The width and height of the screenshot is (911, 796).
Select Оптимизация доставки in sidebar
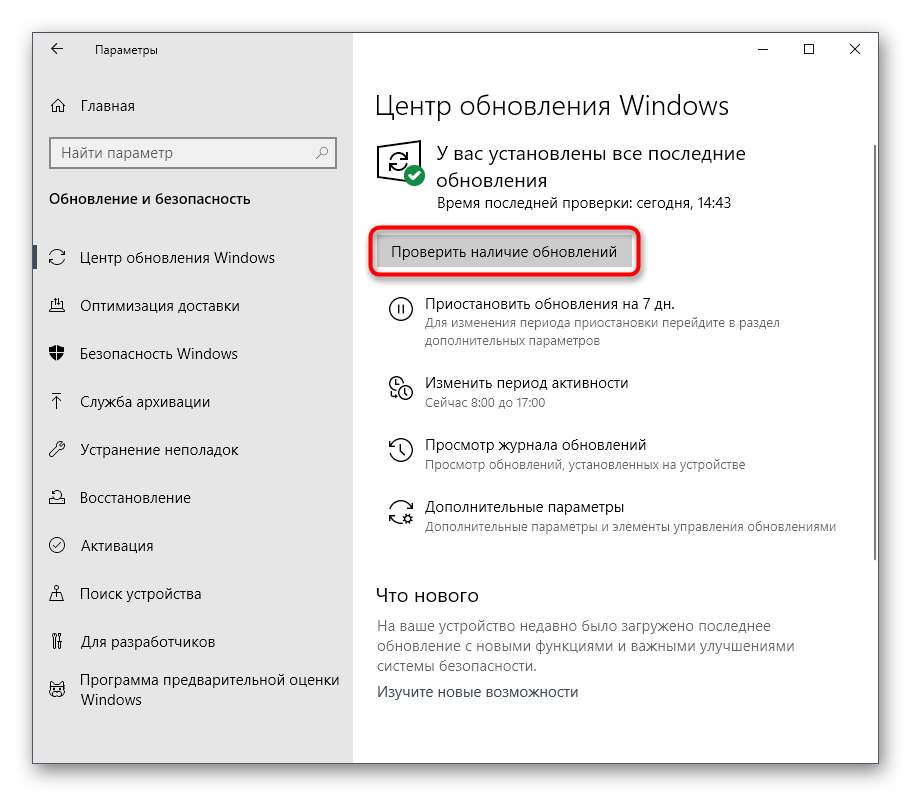pos(160,306)
